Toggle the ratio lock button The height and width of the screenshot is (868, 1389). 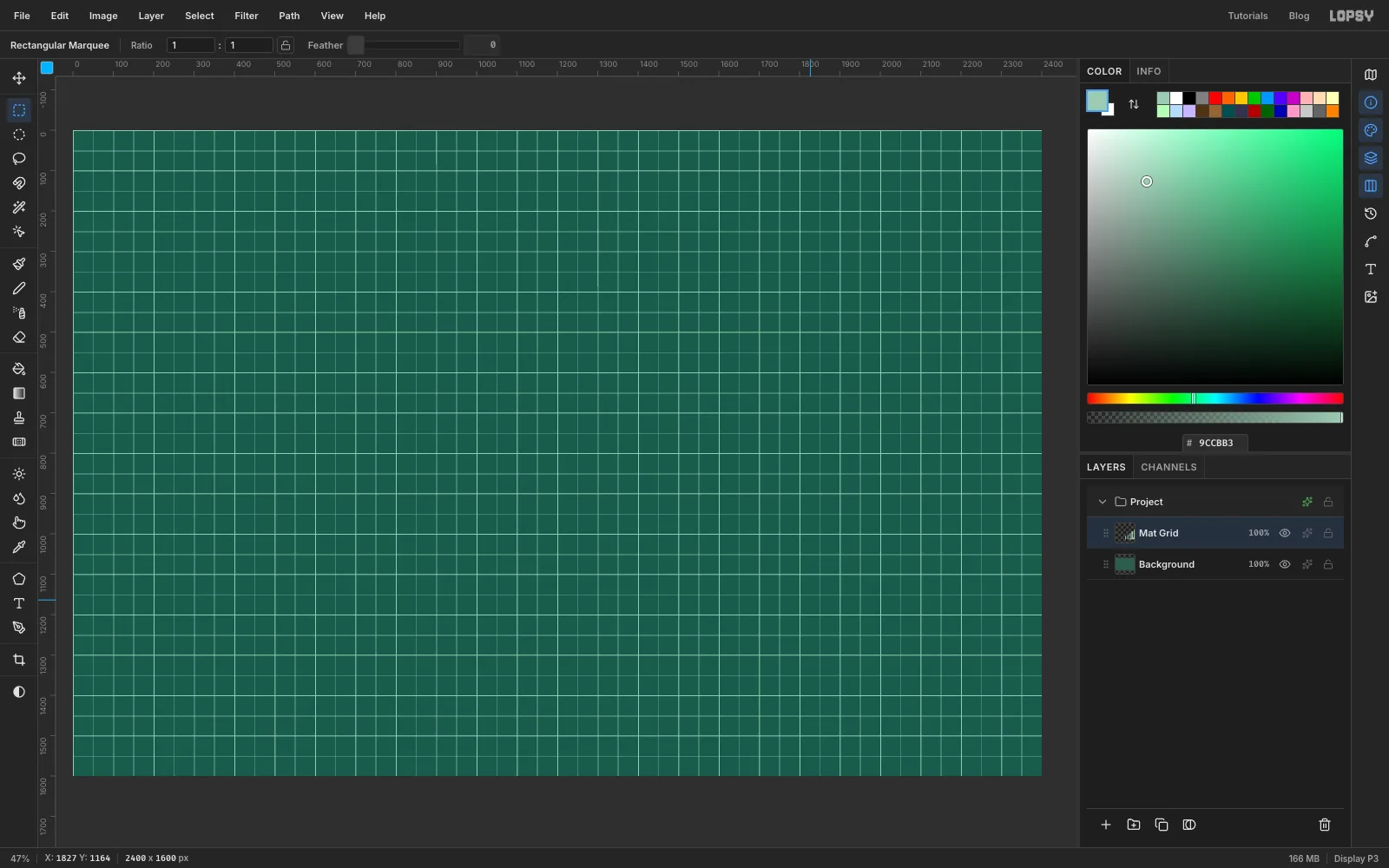pyautogui.click(x=286, y=45)
